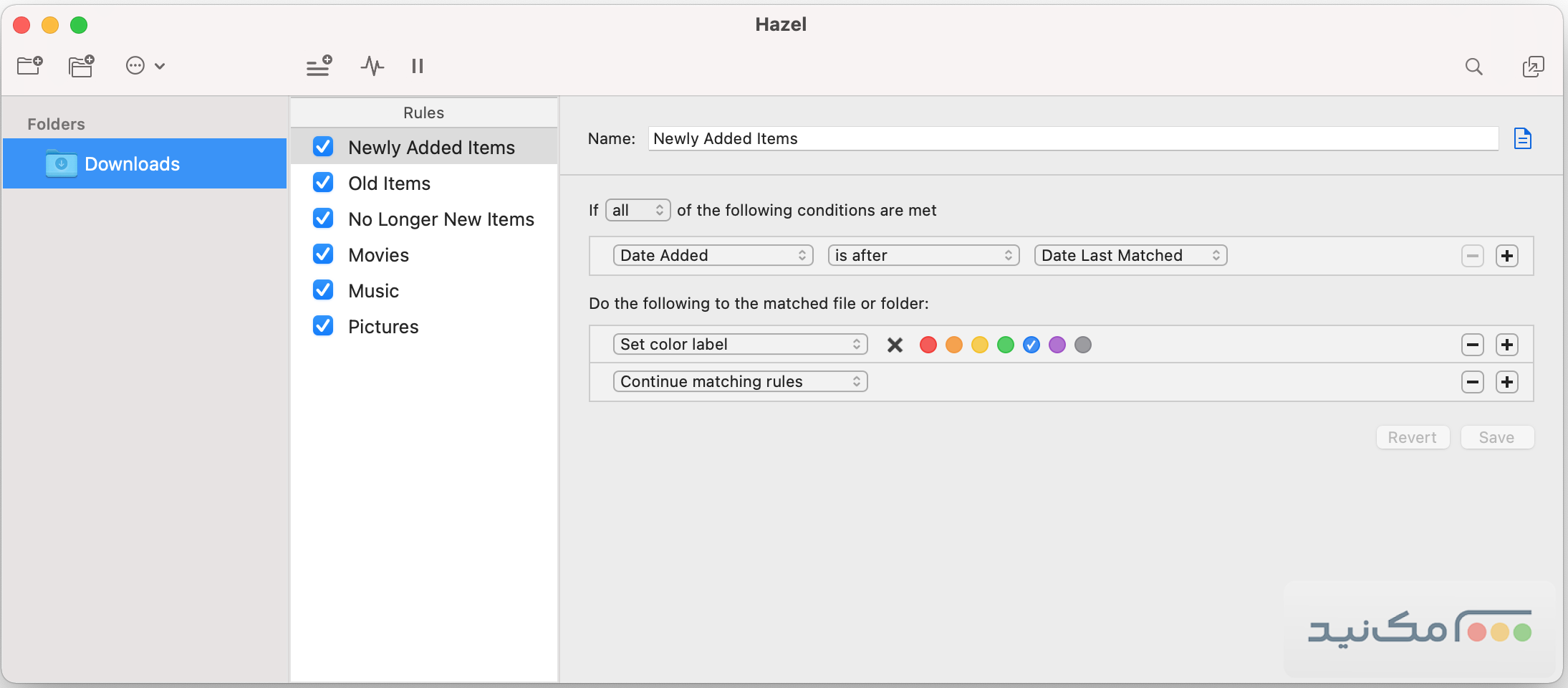Select the No Longer New Items rule

tap(441, 219)
